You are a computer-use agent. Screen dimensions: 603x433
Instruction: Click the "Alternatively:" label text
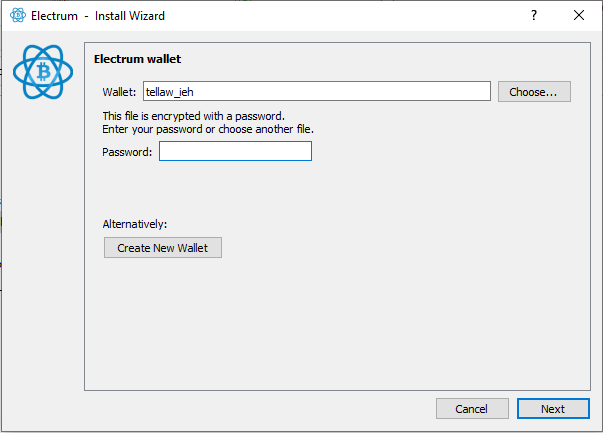pyautogui.click(x=135, y=224)
